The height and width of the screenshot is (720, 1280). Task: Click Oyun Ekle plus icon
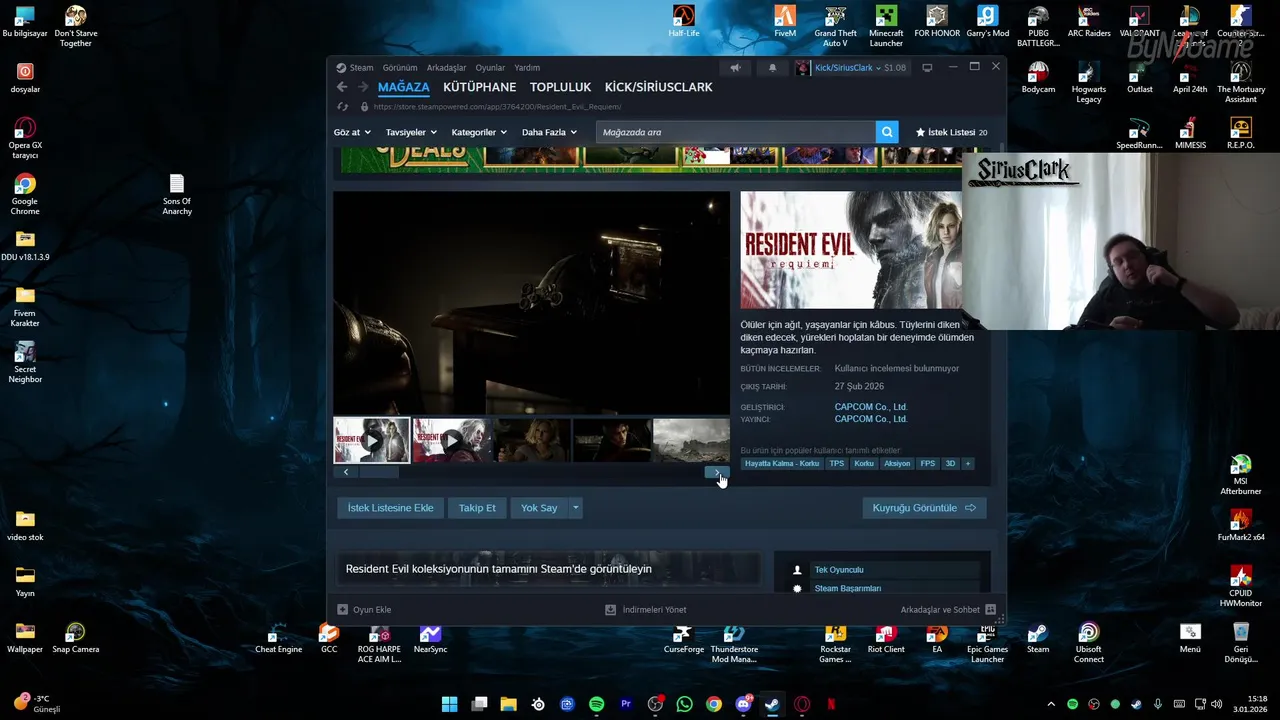click(342, 609)
